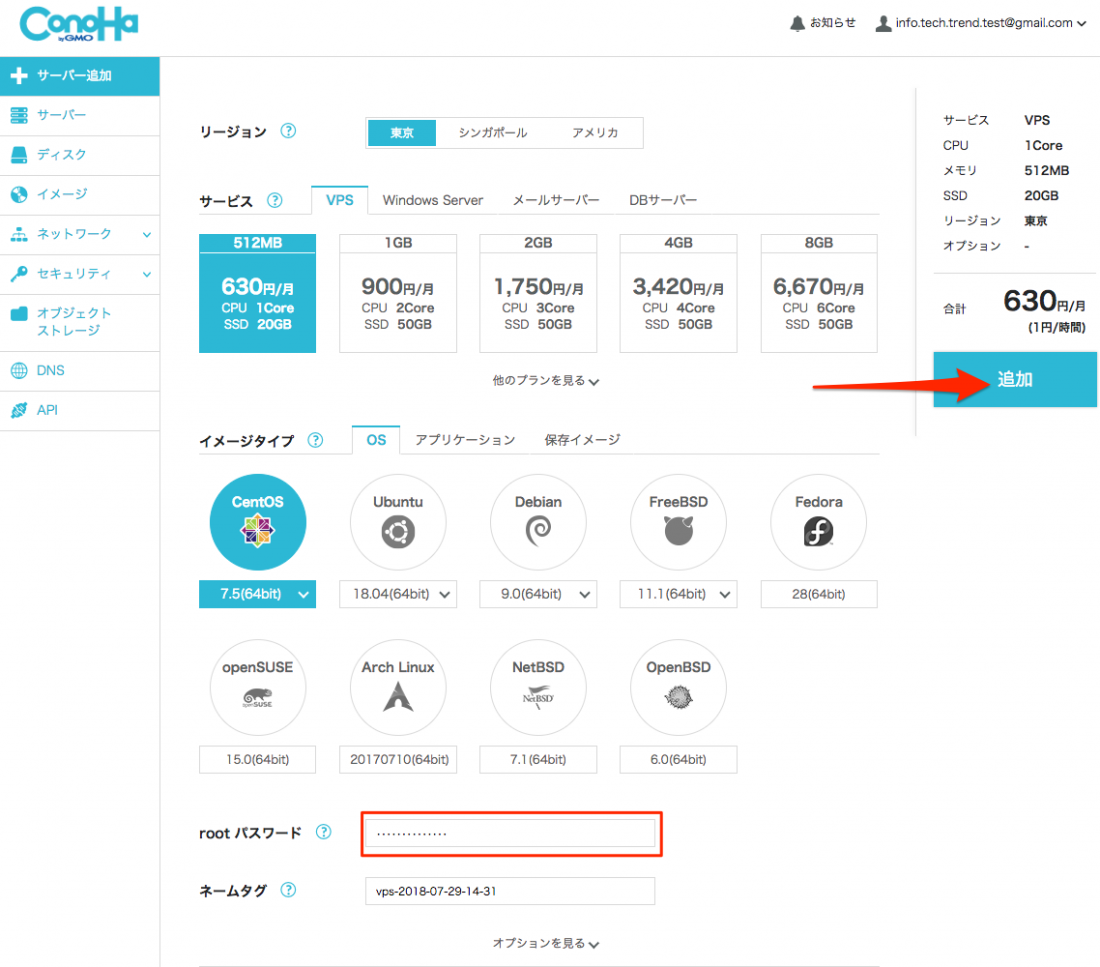The image size is (1100, 967).
Task: Click the セキュリティ key icon
Action: tap(19, 274)
